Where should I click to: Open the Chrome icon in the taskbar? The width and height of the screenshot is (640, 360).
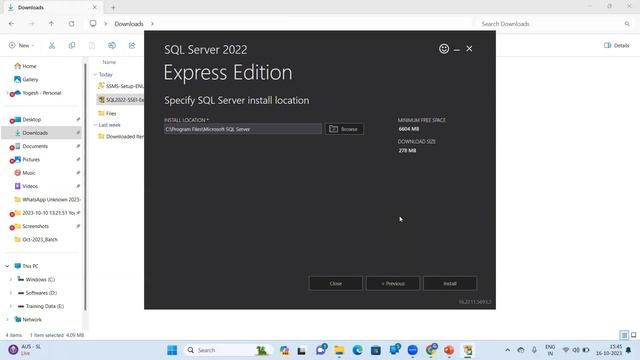[x=431, y=350]
